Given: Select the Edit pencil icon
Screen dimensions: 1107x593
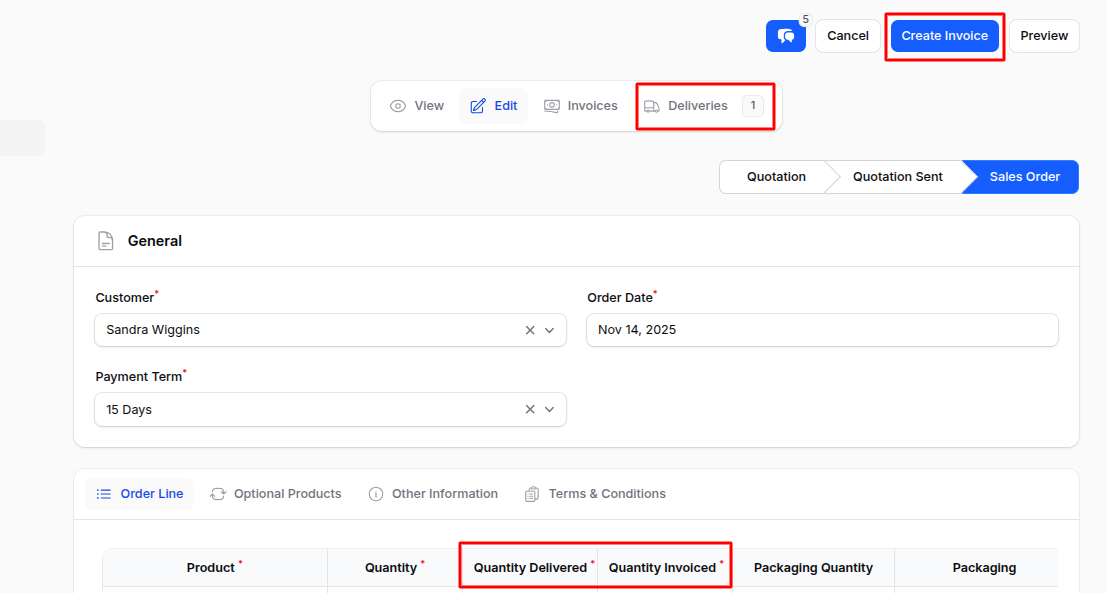Looking at the screenshot, I should 475,105.
